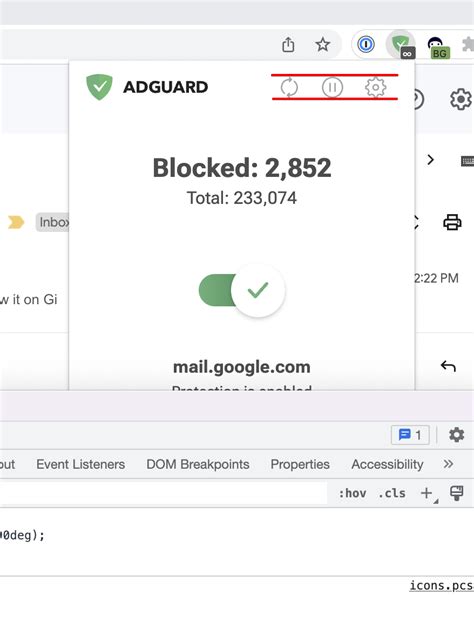
Task: Open the DevTools issues counter button
Action: pos(410,435)
